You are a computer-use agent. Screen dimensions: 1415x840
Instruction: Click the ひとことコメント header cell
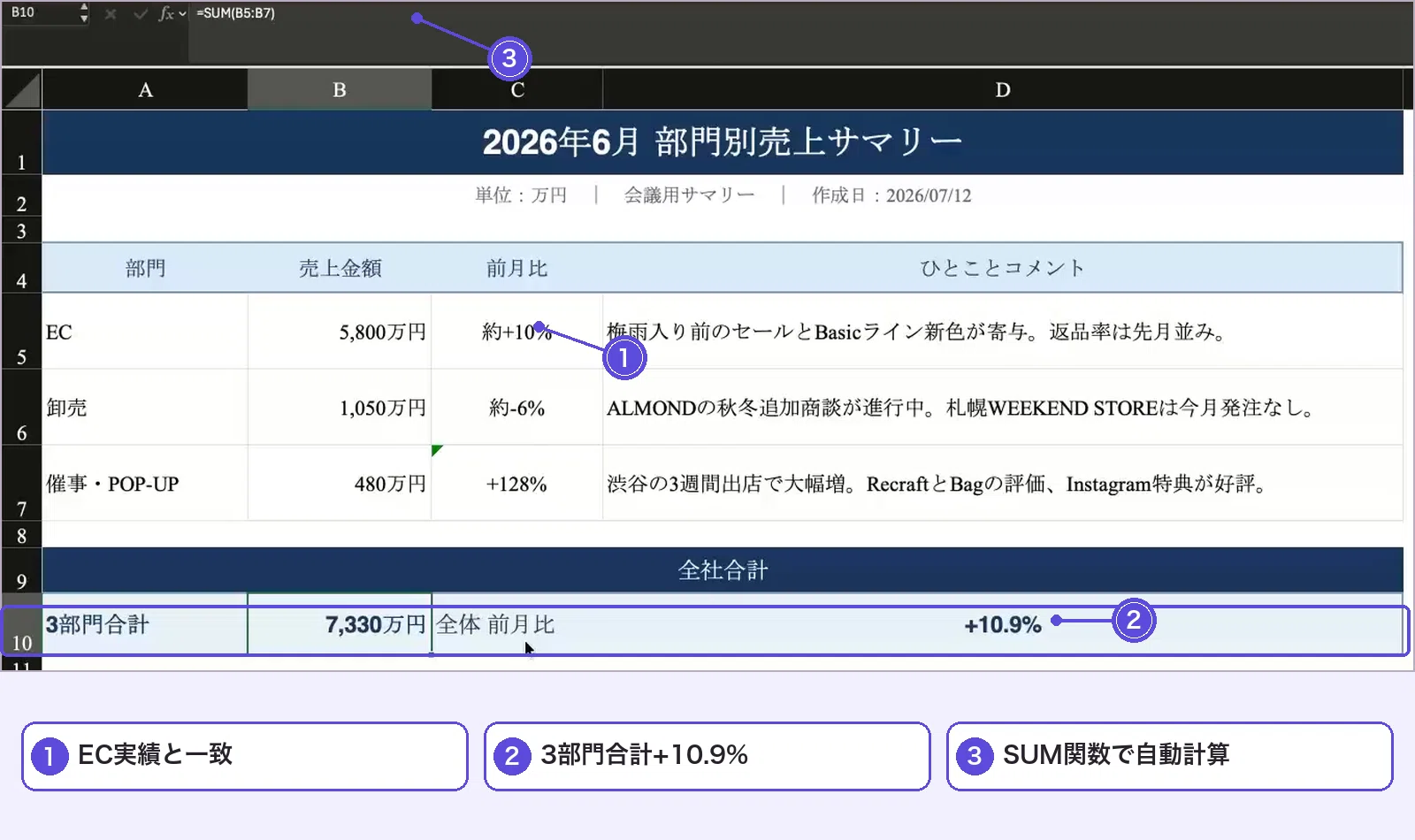[1003, 268]
